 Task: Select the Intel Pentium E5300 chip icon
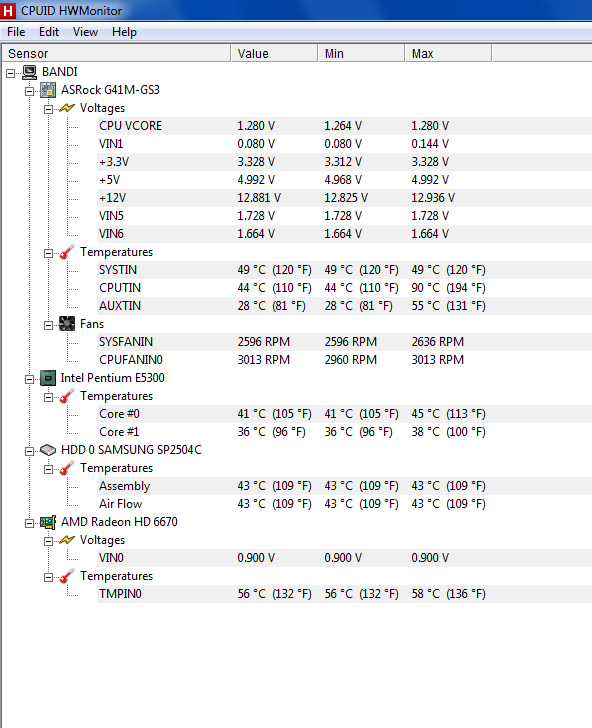pyautogui.click(x=48, y=378)
